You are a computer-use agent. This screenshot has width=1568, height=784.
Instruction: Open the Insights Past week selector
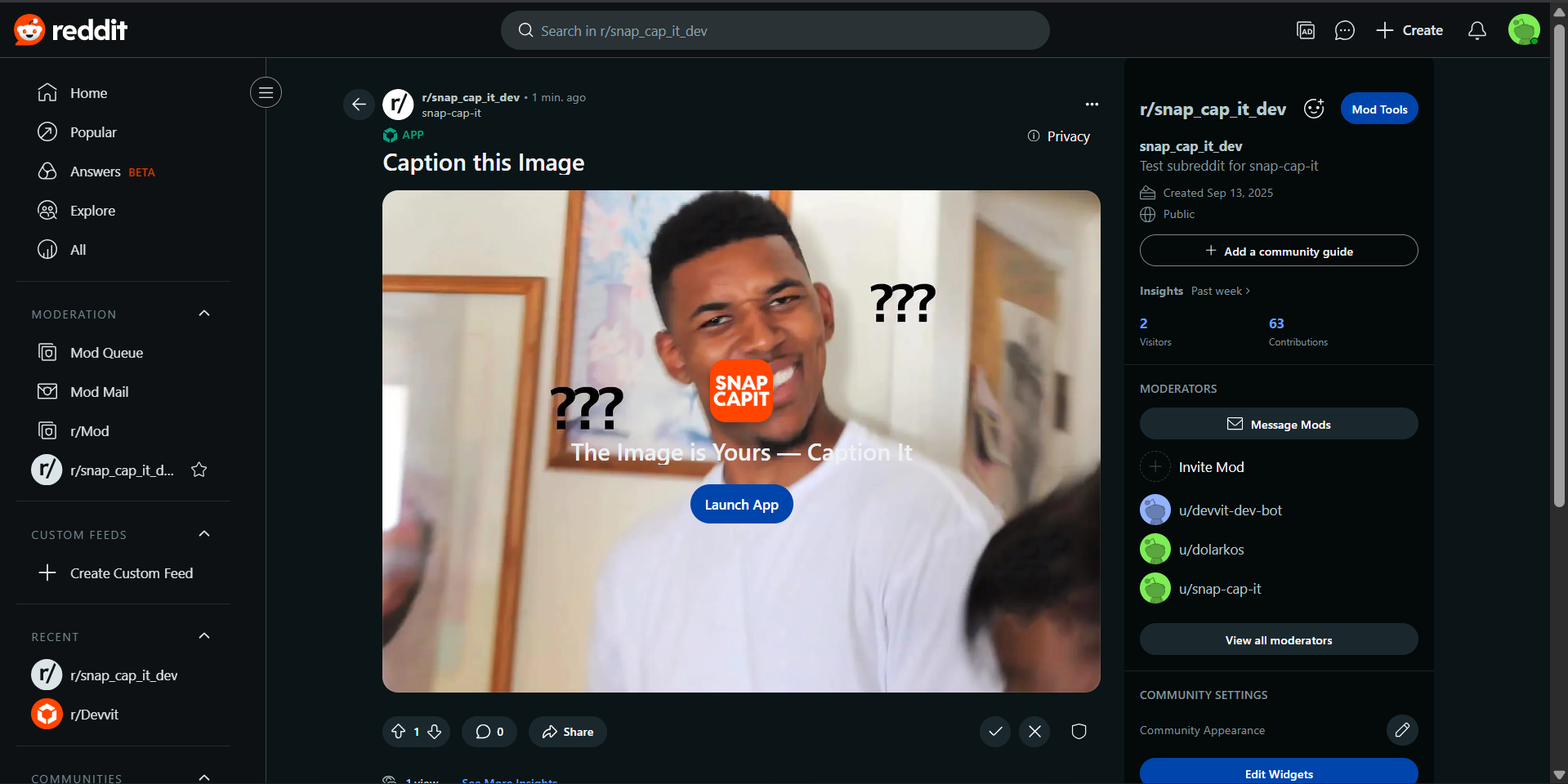tap(1220, 291)
